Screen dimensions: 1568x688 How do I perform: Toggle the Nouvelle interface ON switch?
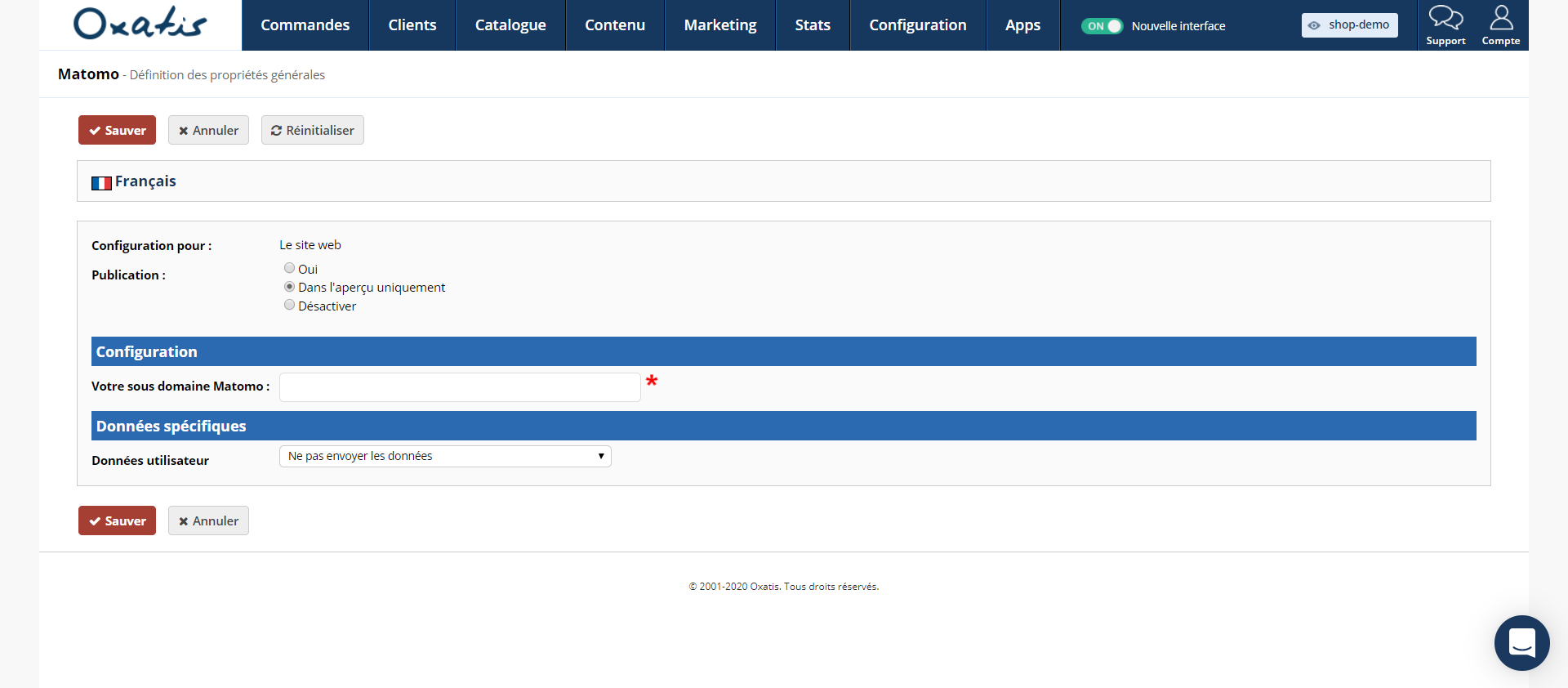click(x=1102, y=26)
